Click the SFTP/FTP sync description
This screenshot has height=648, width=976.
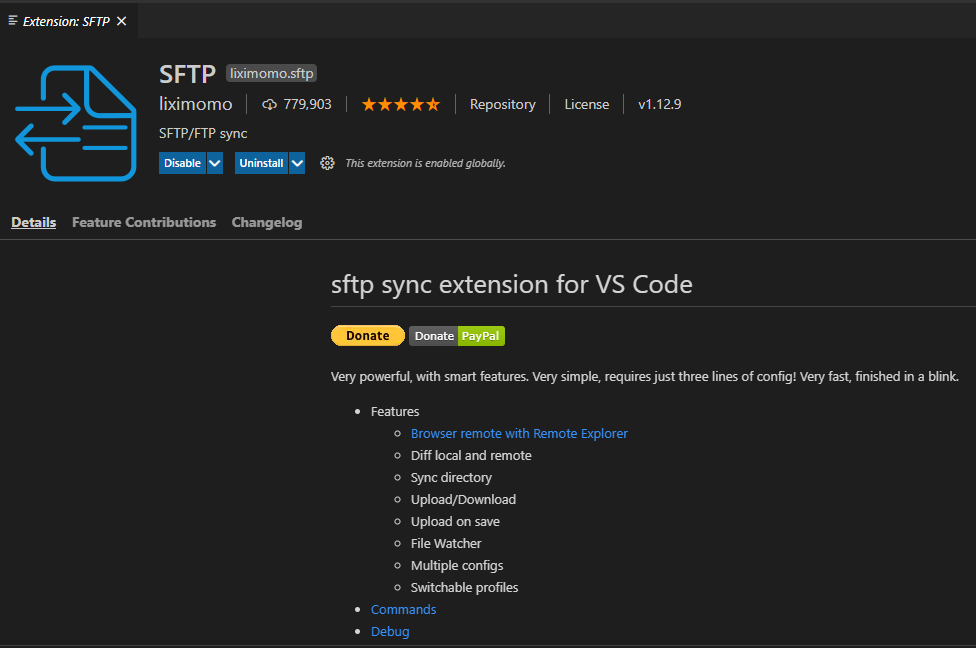[x=203, y=133]
